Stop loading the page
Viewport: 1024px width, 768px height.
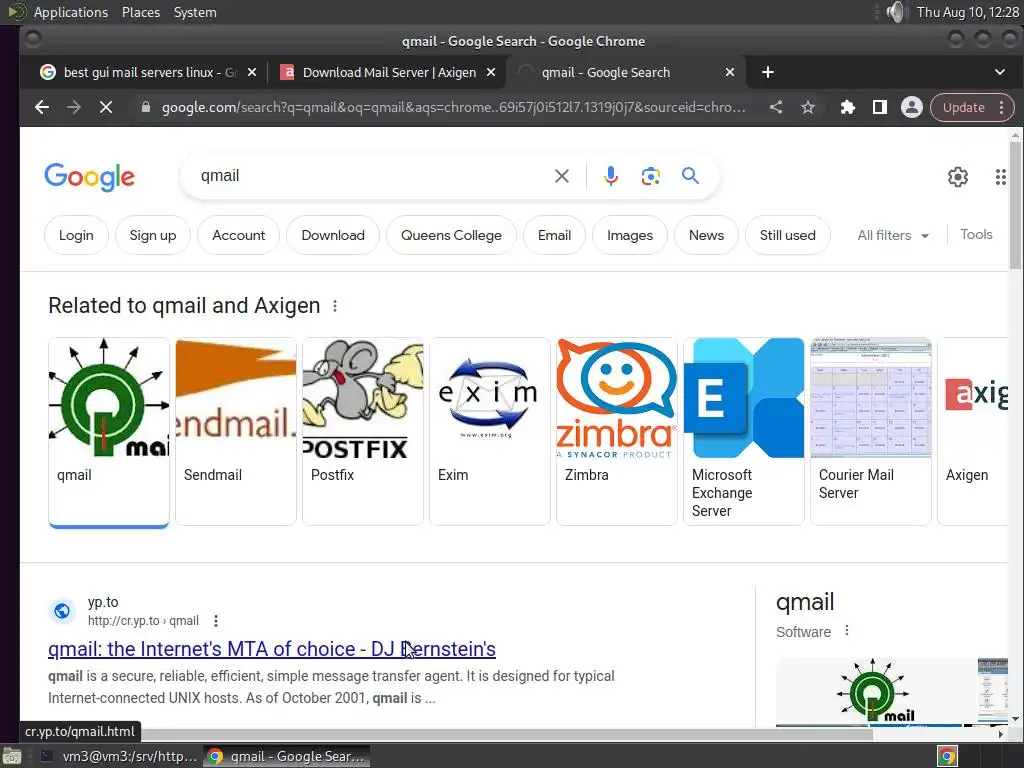click(106, 107)
